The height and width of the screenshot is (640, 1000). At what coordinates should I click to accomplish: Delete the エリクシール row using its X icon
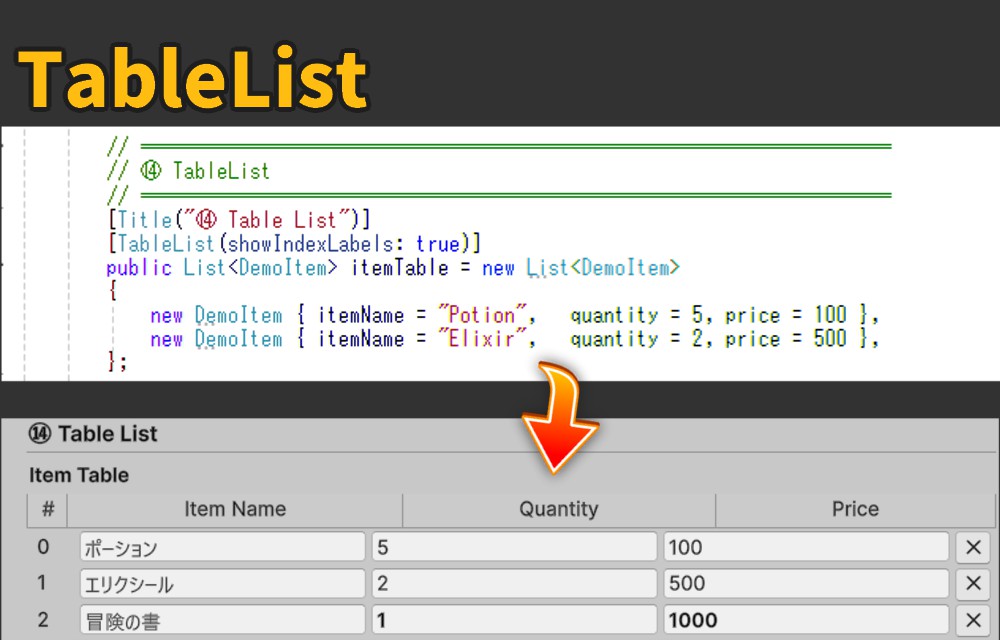tap(971, 583)
